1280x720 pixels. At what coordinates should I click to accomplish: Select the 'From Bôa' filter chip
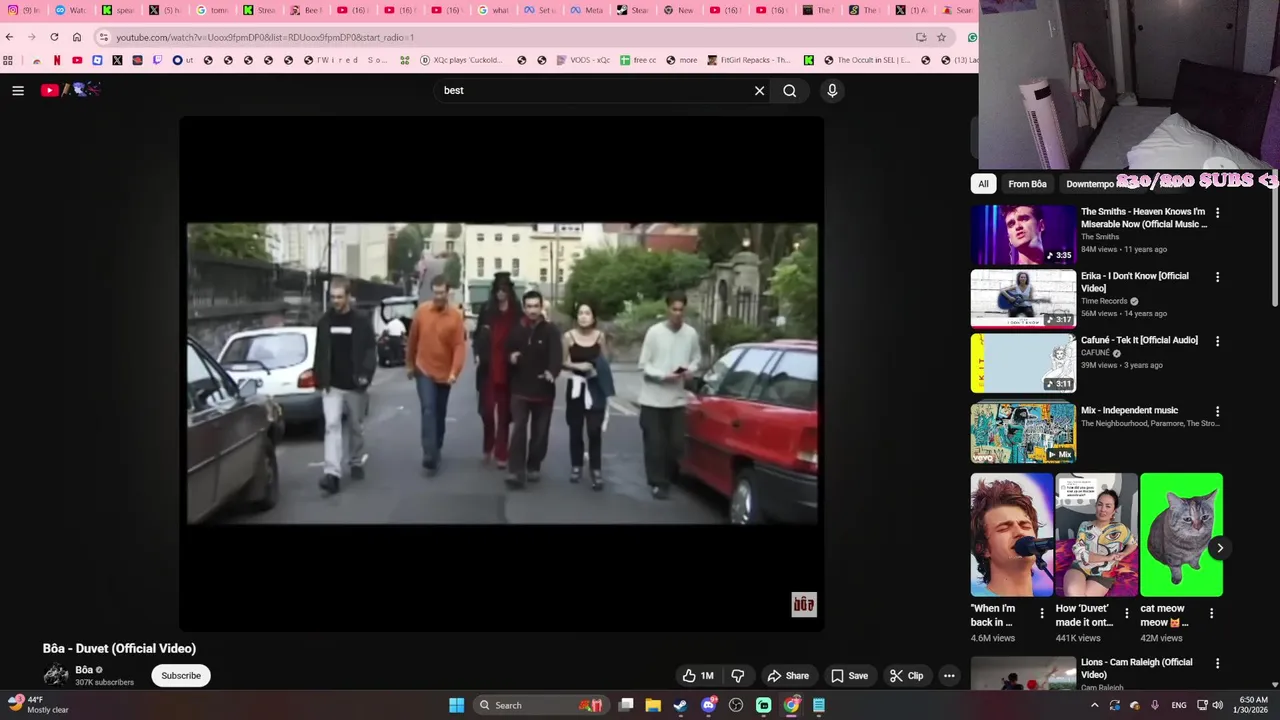click(x=1027, y=183)
